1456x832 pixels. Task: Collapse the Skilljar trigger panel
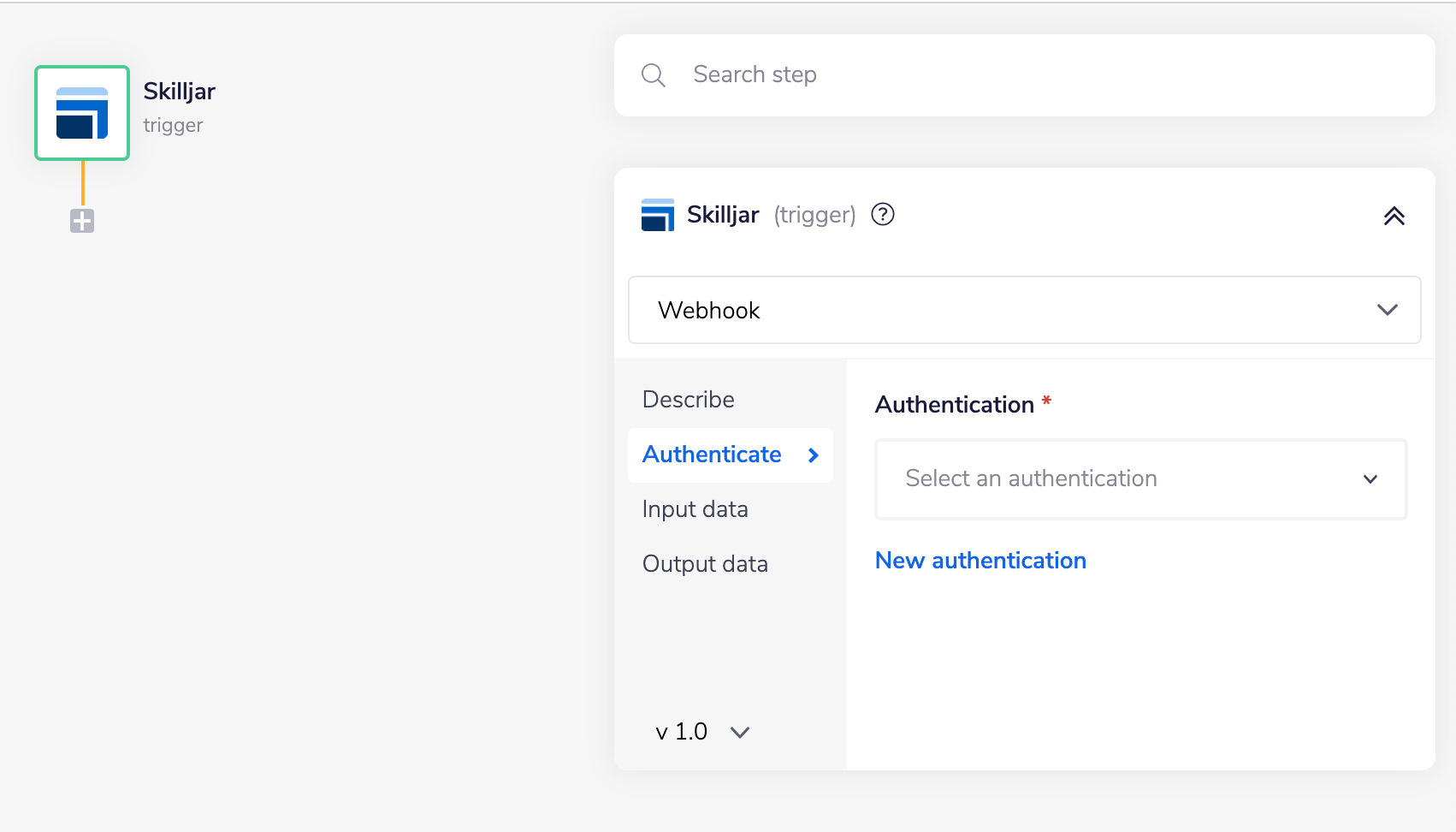(1394, 216)
